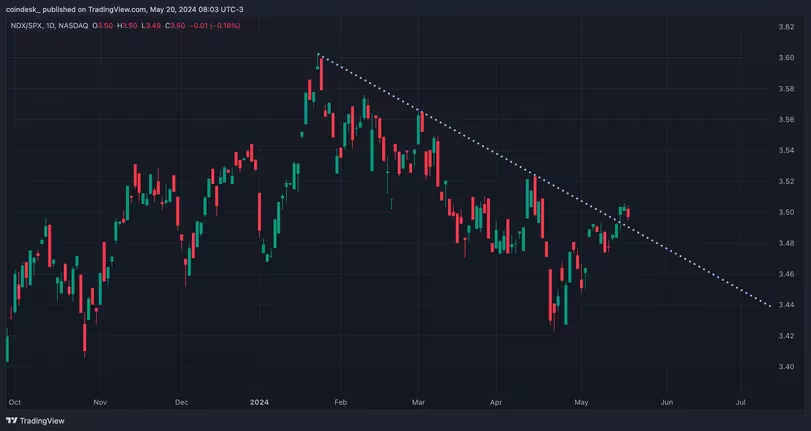Click the Jun label on time axis
The image size is (811, 431).
(667, 402)
